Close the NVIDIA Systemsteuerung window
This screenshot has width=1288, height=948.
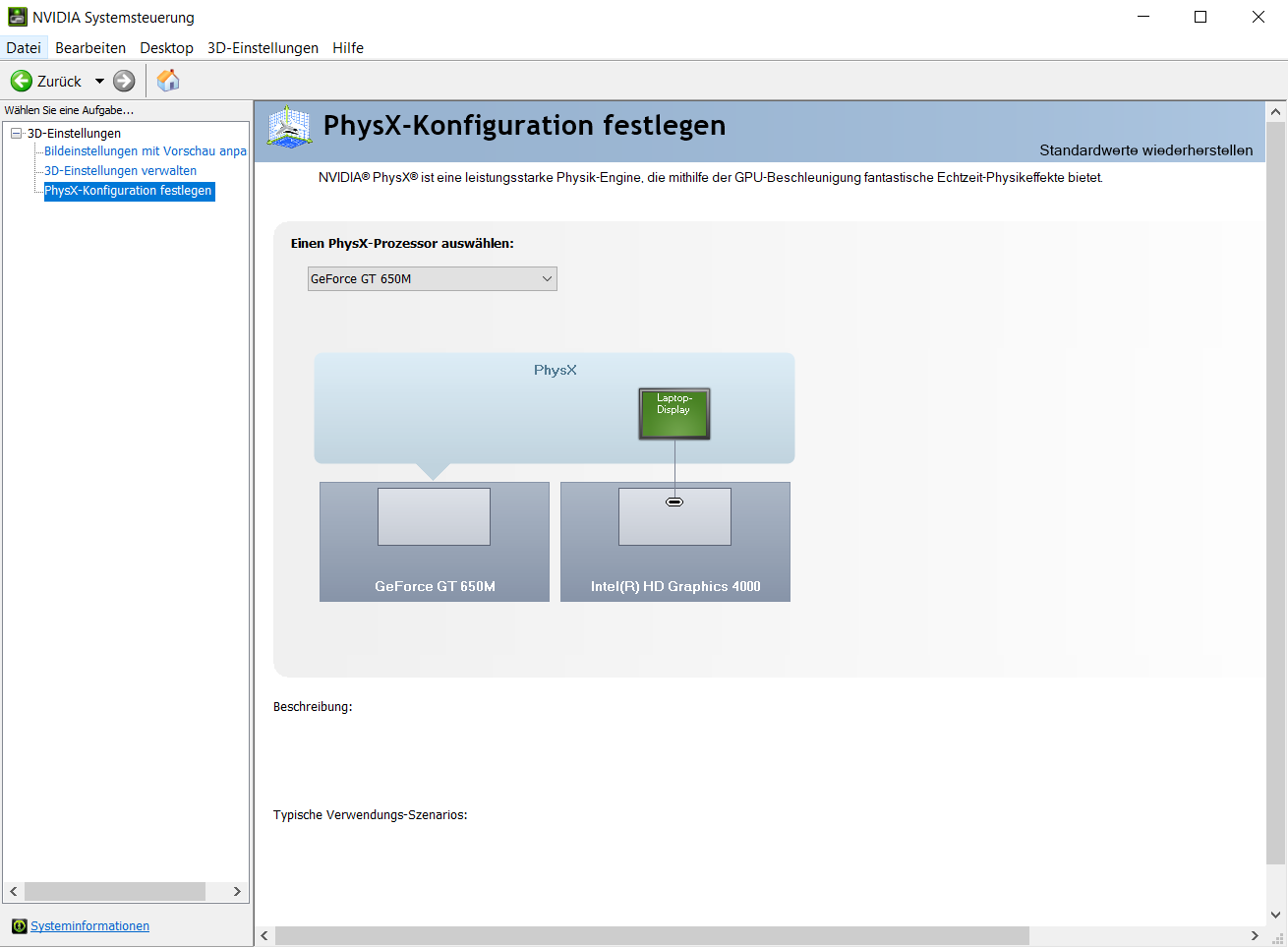[1259, 17]
